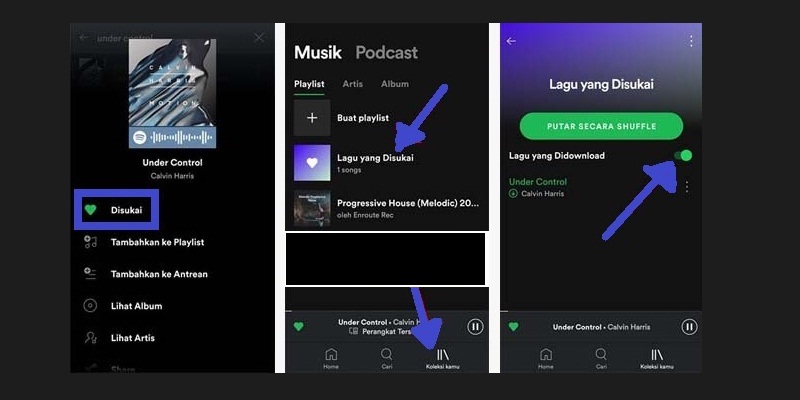Switch to the Podcast tab
The height and width of the screenshot is (400, 800).
386,53
